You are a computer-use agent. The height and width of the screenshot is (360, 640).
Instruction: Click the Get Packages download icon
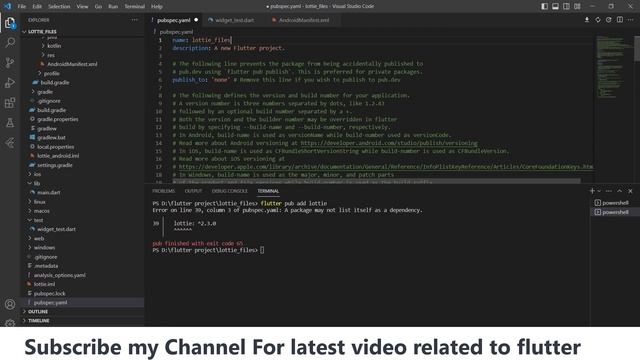(x=587, y=20)
